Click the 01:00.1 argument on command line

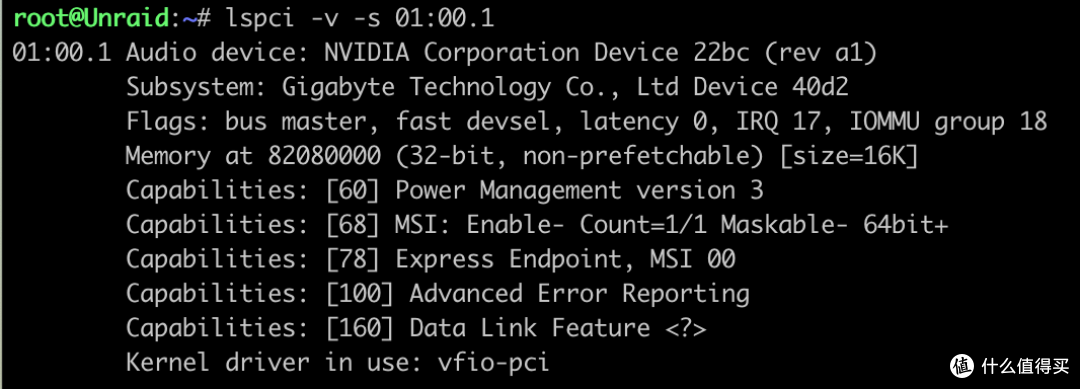click(x=444, y=19)
